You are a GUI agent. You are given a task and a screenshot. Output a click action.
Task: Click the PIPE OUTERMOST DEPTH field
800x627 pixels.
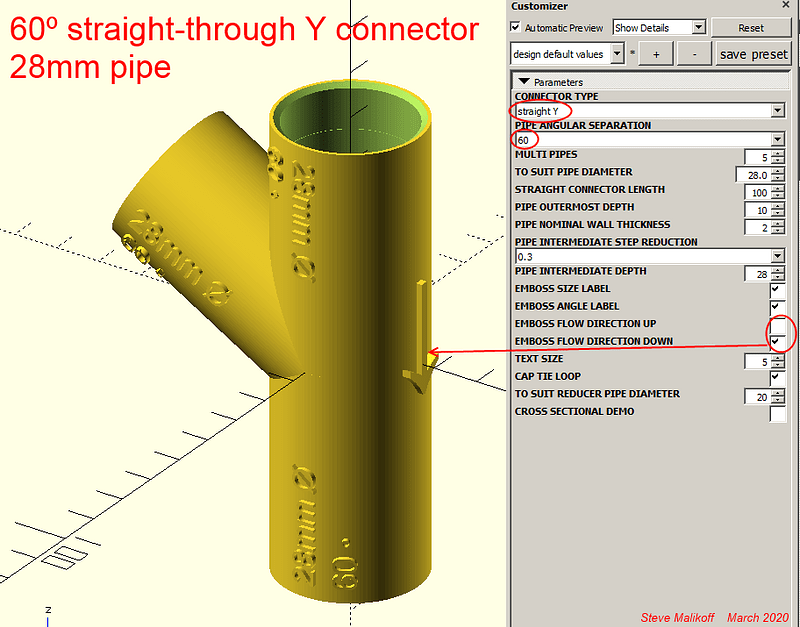coord(758,210)
